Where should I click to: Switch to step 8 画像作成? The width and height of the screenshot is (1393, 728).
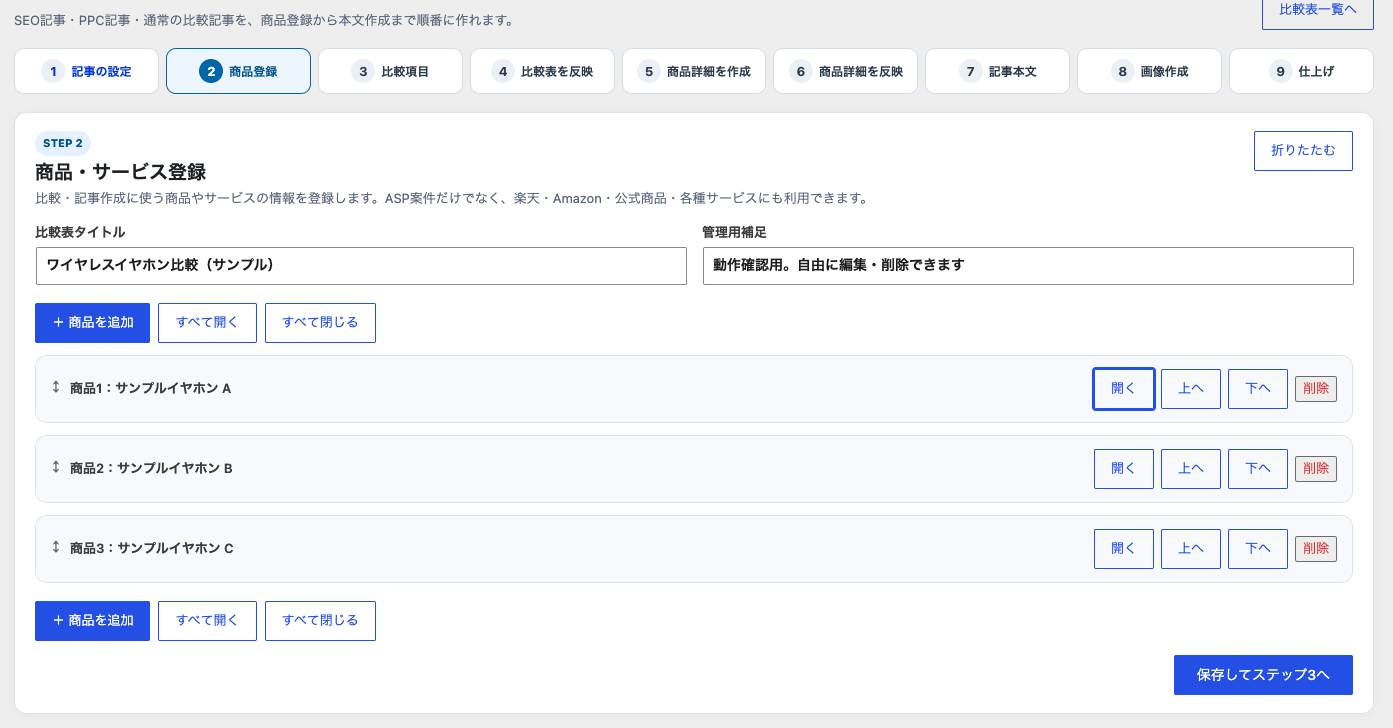(1149, 71)
